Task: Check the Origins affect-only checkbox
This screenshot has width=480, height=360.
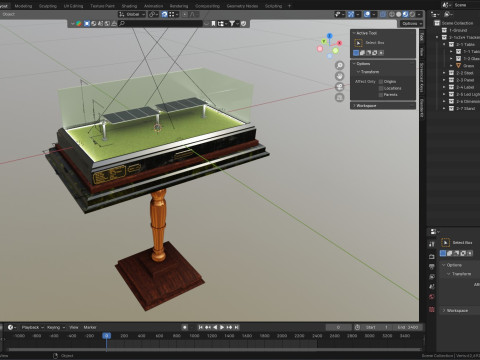Action: [381, 82]
